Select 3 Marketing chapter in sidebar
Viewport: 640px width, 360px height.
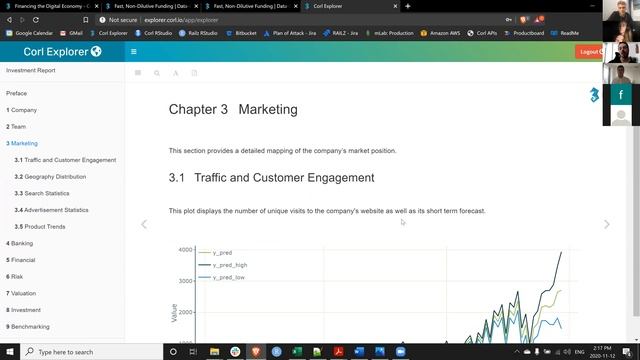pos(22,144)
